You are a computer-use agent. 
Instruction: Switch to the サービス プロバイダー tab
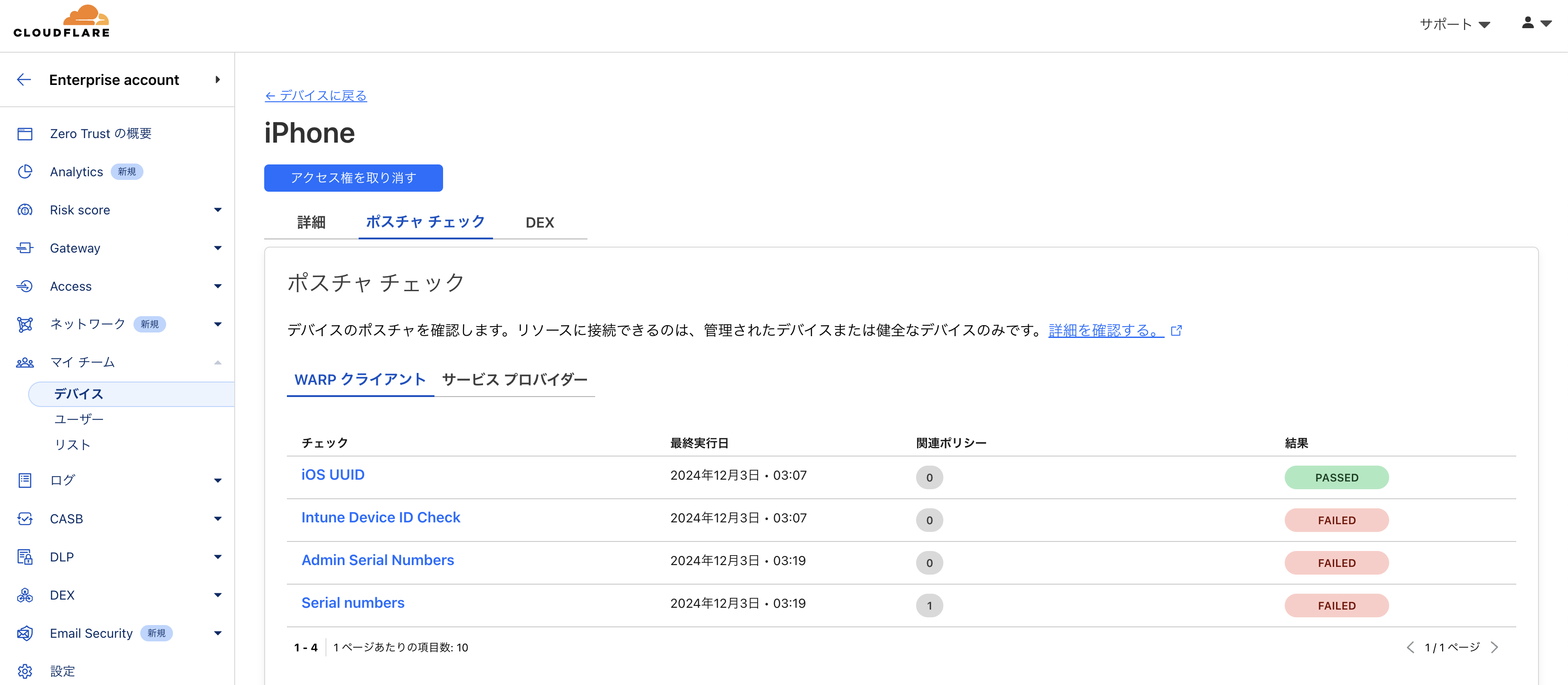click(x=514, y=380)
